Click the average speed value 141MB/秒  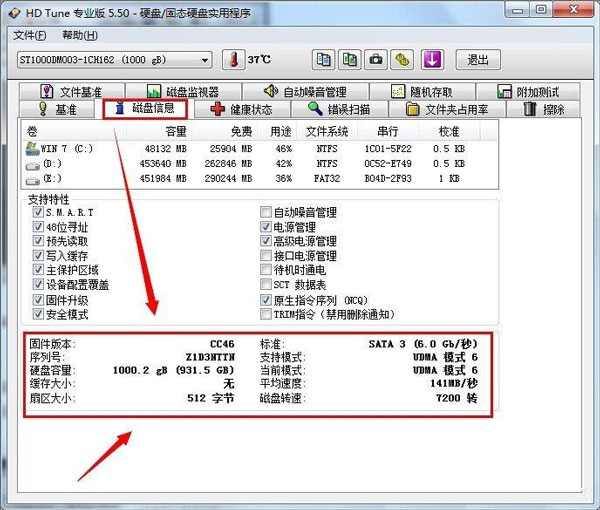coord(454,383)
